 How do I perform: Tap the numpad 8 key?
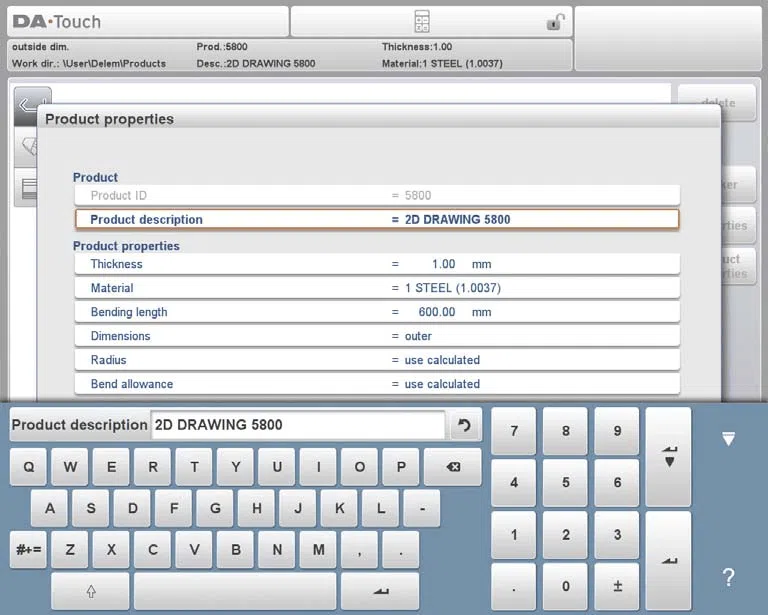click(x=565, y=431)
